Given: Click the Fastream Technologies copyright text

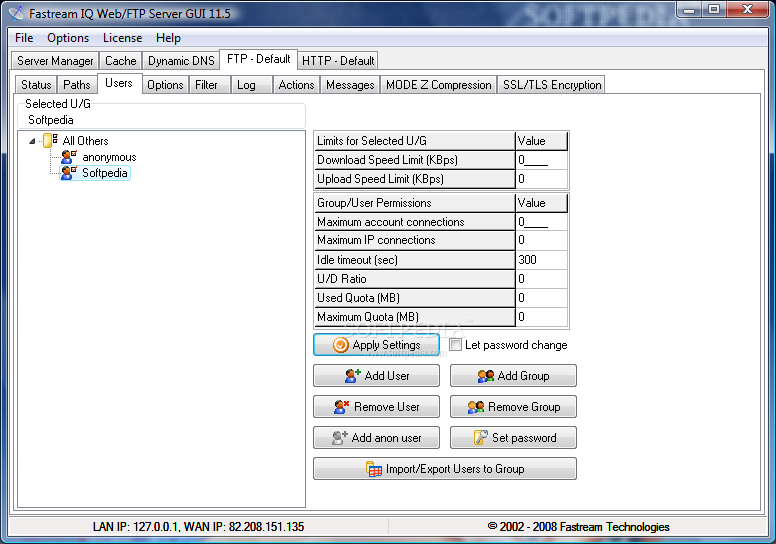Looking at the screenshot, I should click(578, 527).
